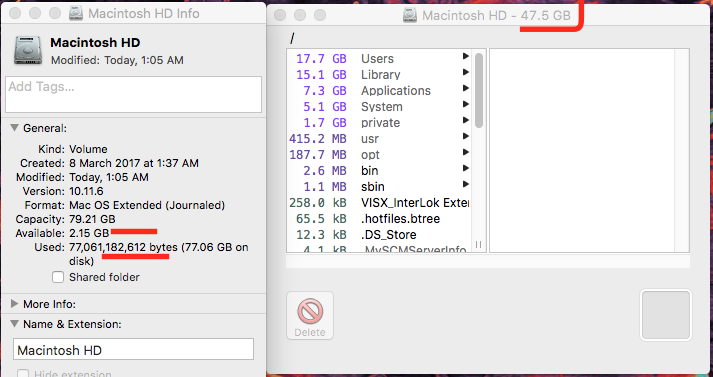Image resolution: width=713 pixels, height=377 pixels.
Task: Select the usr row
Action: point(380,139)
